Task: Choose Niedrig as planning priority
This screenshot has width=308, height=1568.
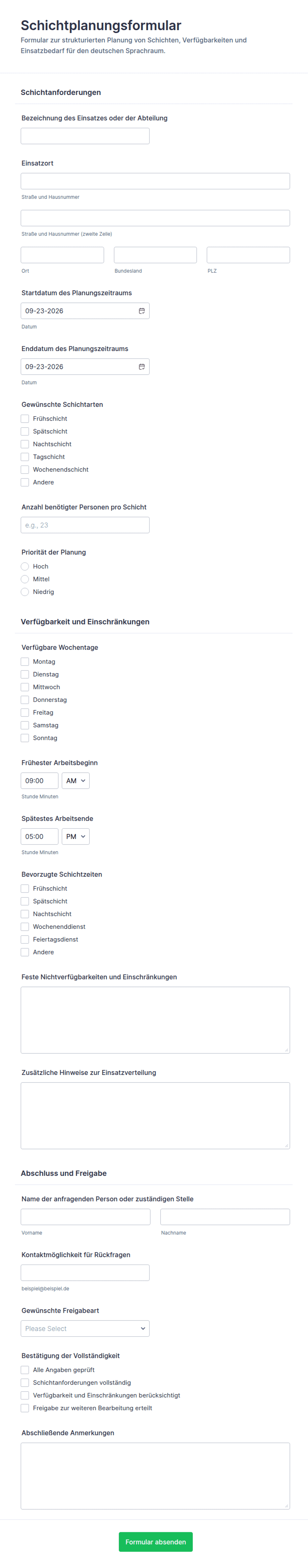Action: click(x=25, y=592)
